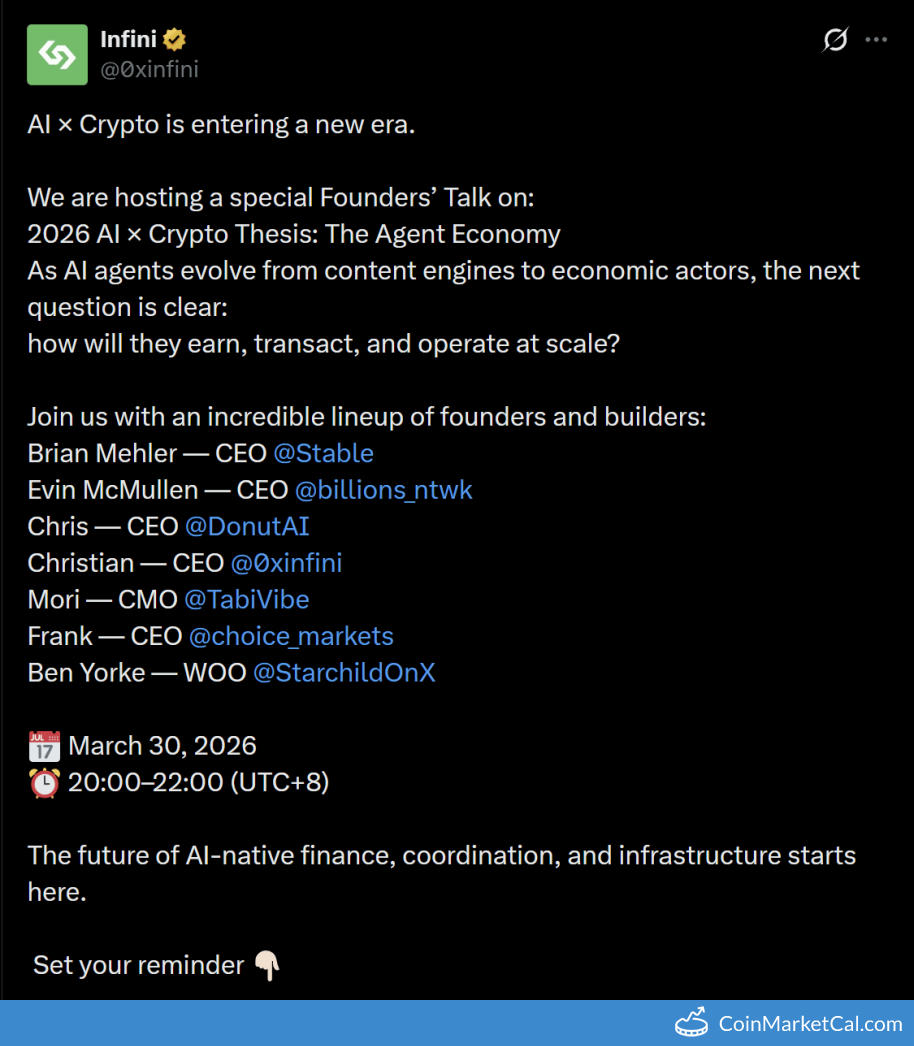Click the CoinMarketCal logo icon

tap(692, 1023)
